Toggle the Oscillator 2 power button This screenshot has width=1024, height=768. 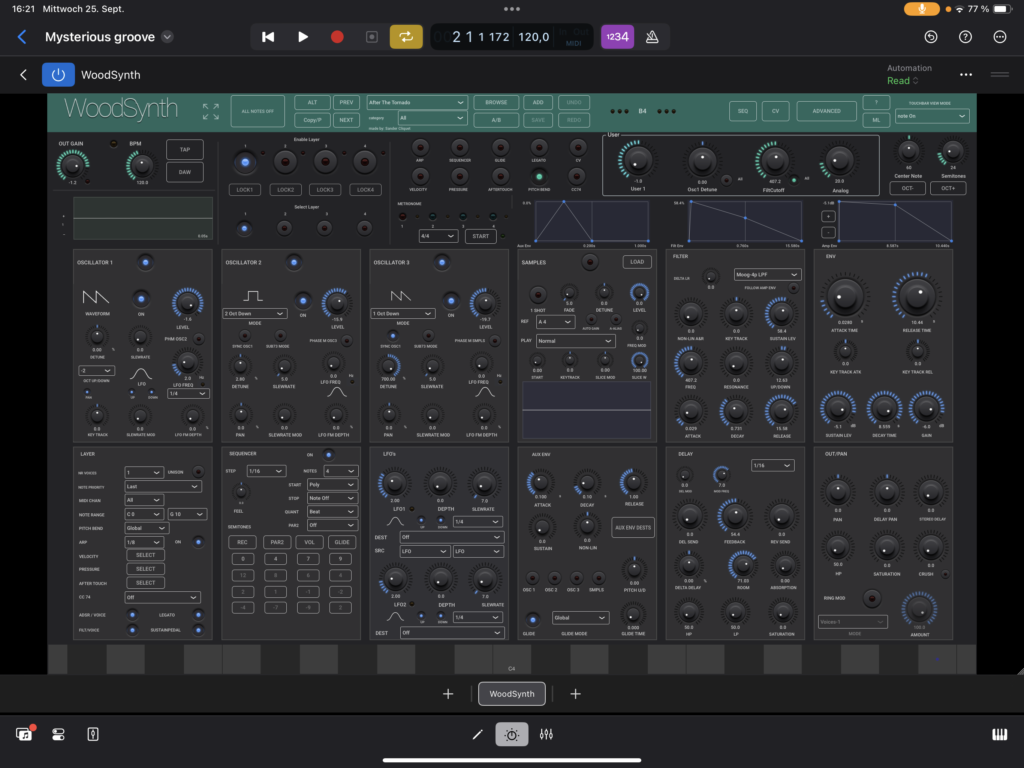coord(294,262)
